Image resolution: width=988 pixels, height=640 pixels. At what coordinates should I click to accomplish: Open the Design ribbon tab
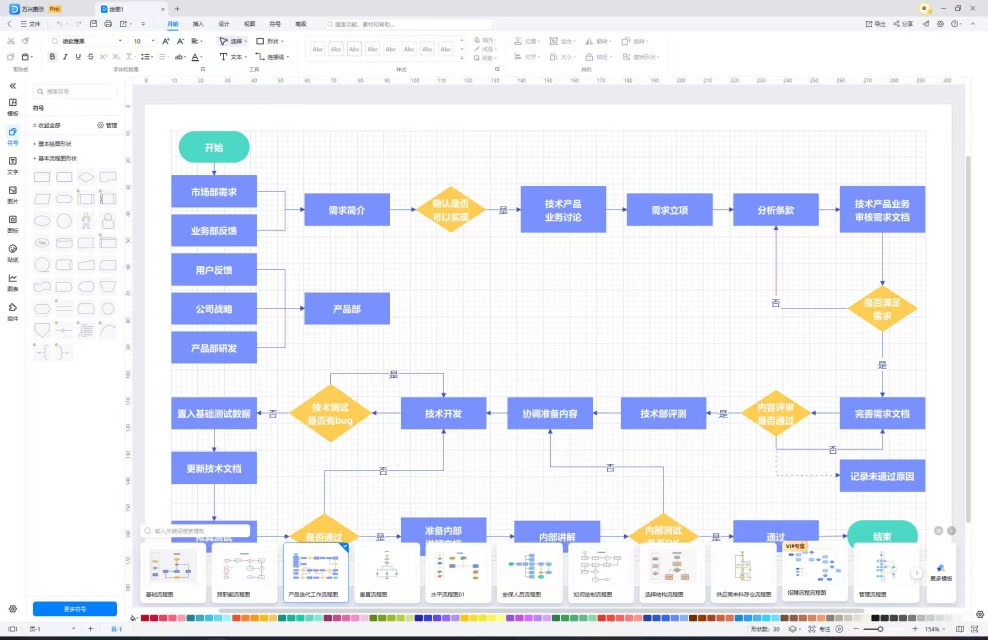click(x=224, y=24)
